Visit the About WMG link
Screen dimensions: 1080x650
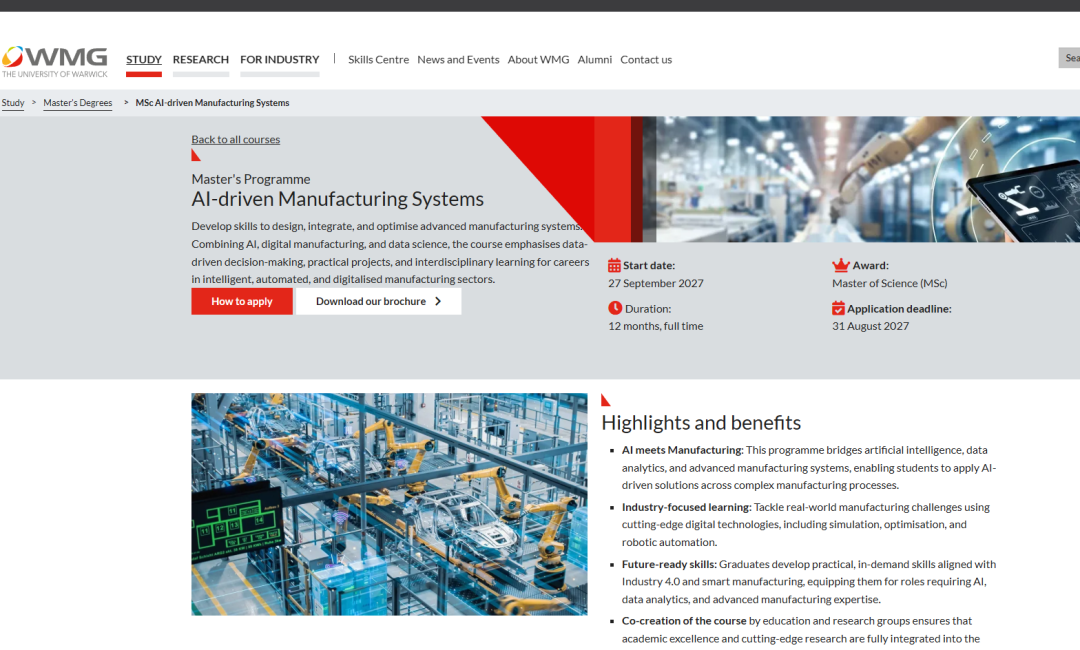point(539,59)
